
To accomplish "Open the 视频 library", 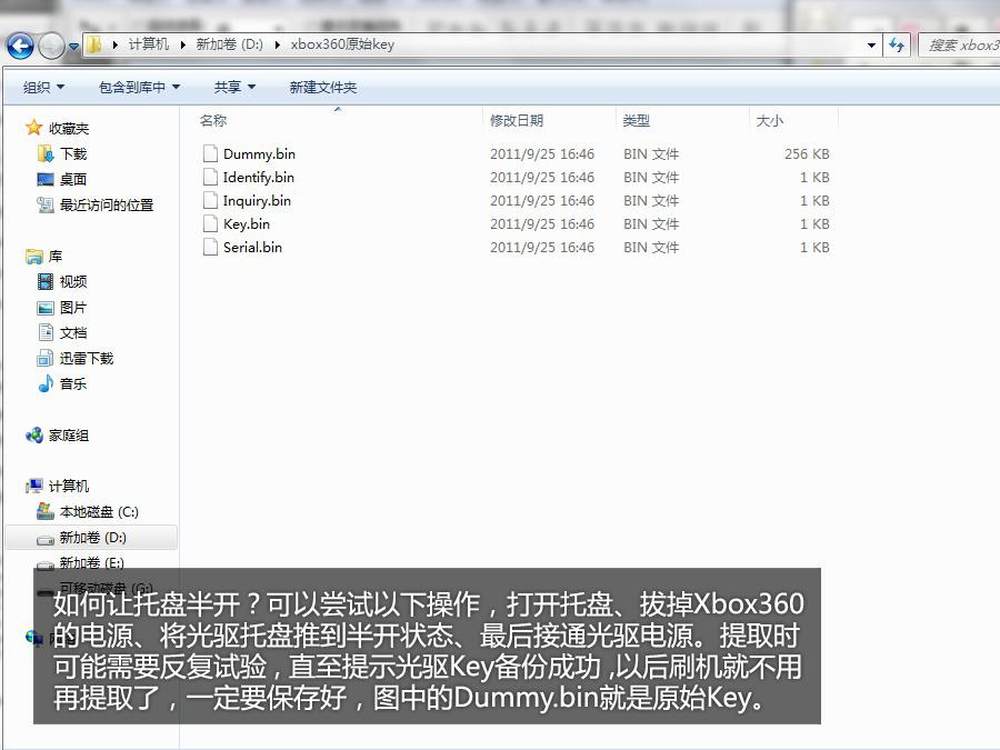I will coord(62,281).
